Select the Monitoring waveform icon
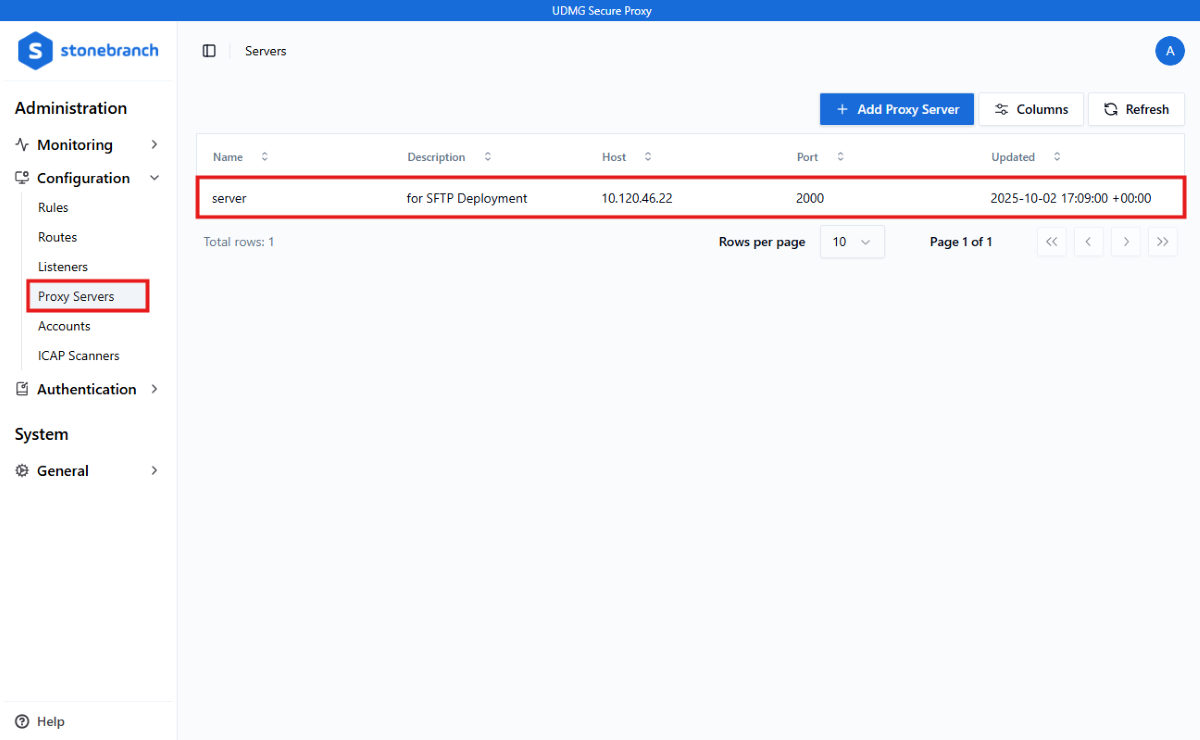Image resolution: width=1200 pixels, height=740 pixels. pyautogui.click(x=22, y=144)
